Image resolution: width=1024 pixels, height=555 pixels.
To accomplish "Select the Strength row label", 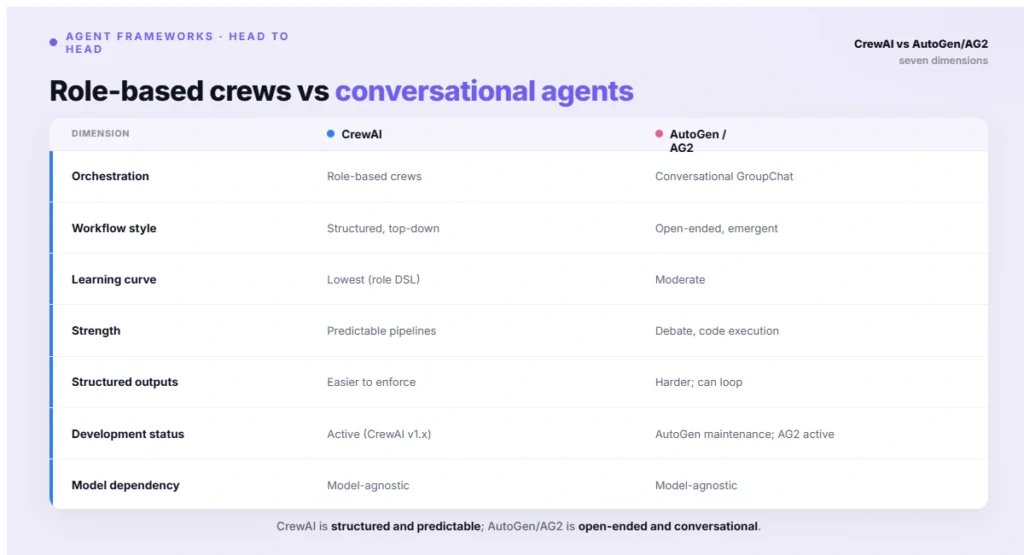I will (x=96, y=331).
